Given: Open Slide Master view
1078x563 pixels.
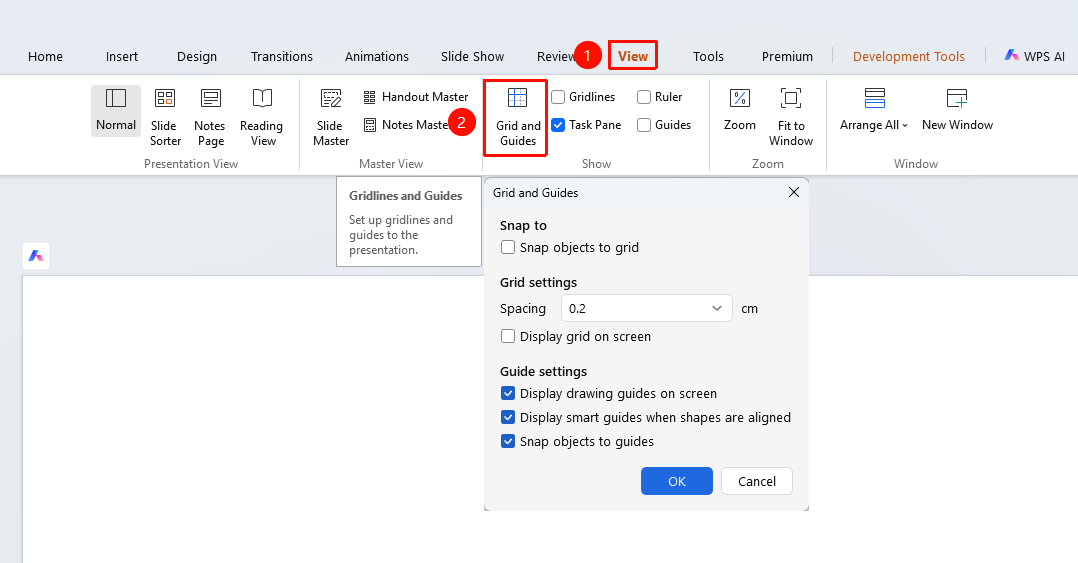Looking at the screenshot, I should 331,117.
